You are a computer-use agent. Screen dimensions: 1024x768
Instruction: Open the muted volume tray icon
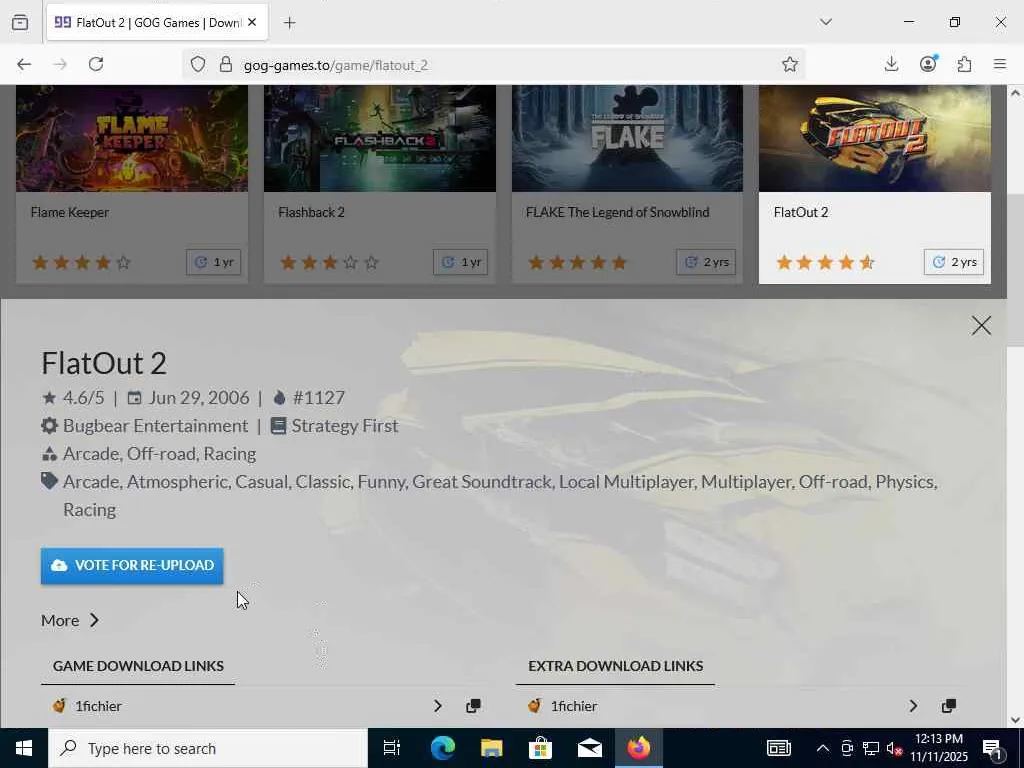(x=895, y=748)
